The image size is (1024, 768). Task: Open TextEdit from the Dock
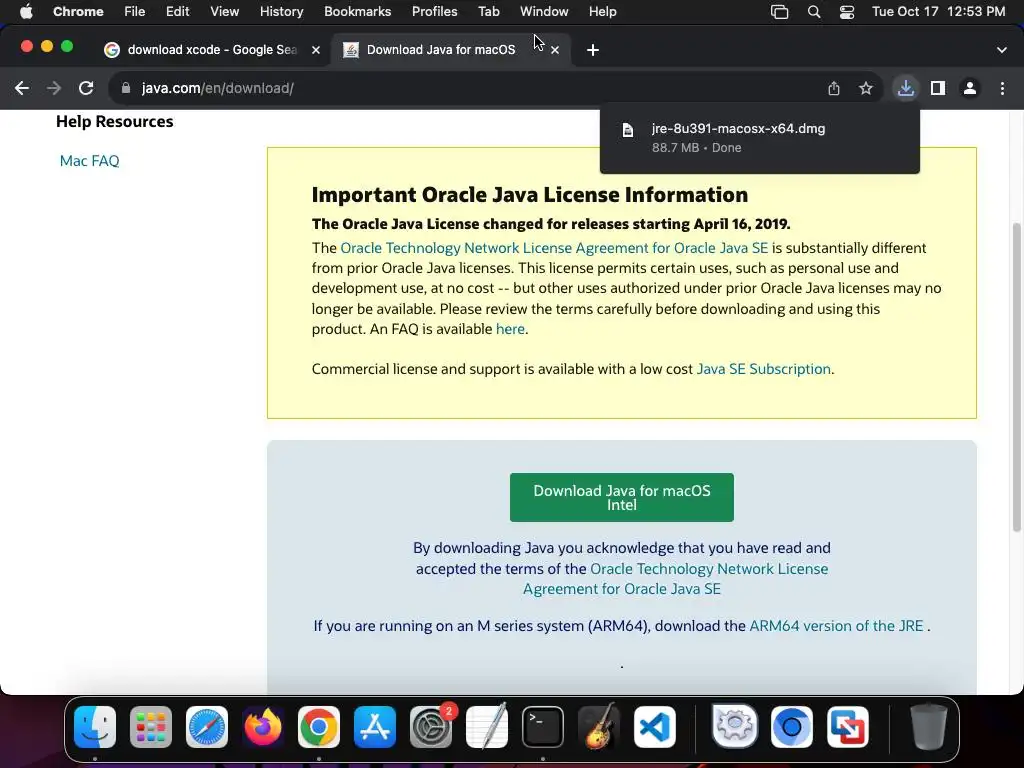tap(487, 727)
